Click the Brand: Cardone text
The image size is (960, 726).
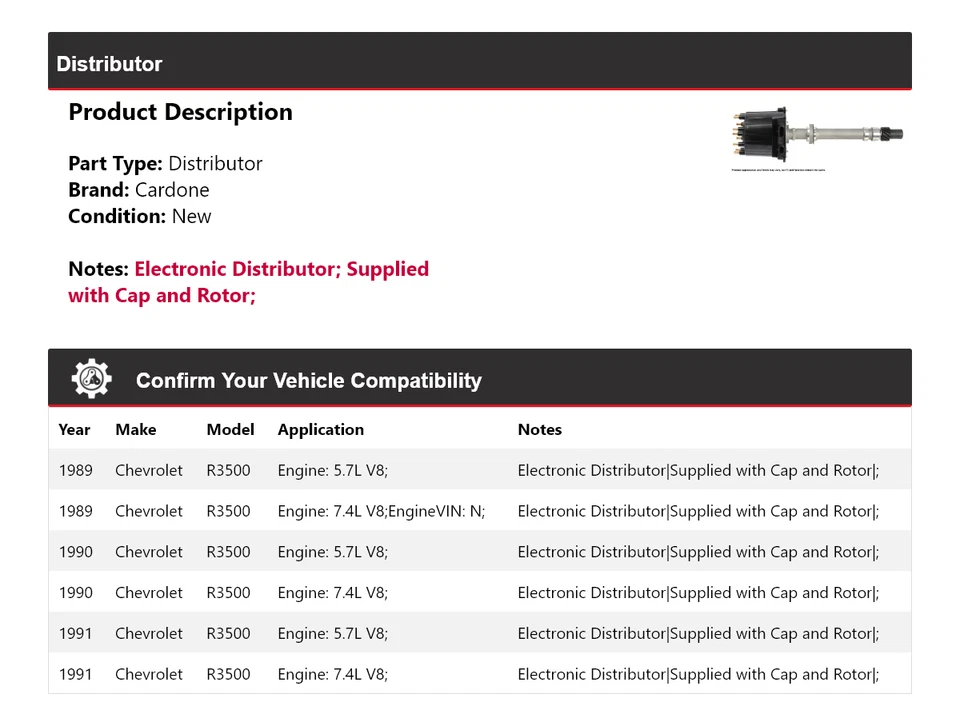[139, 190]
